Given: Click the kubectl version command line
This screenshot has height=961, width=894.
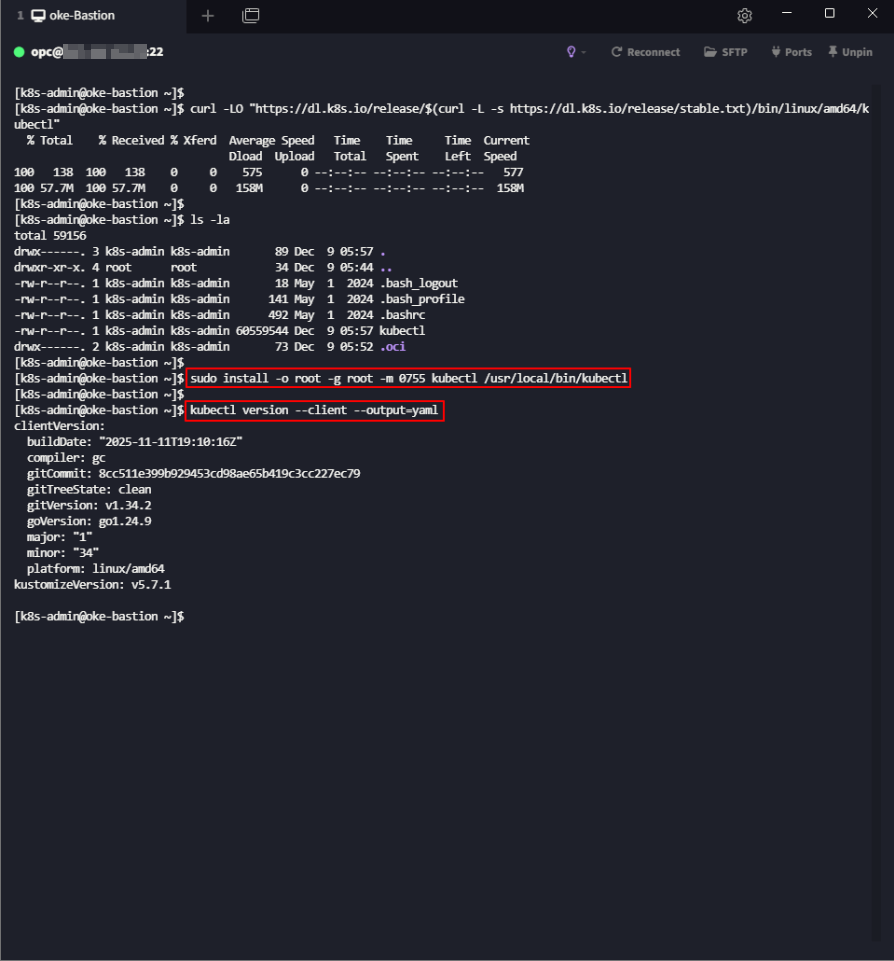Looking at the screenshot, I should [x=313, y=411].
